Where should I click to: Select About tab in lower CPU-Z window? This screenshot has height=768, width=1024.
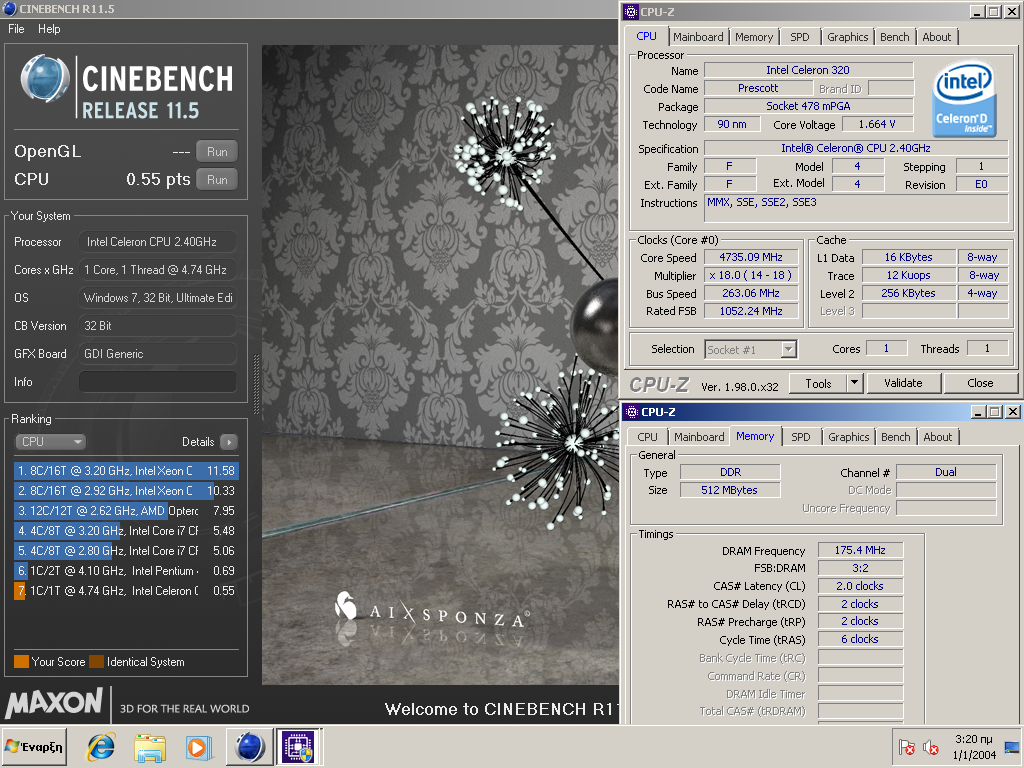[x=937, y=437]
